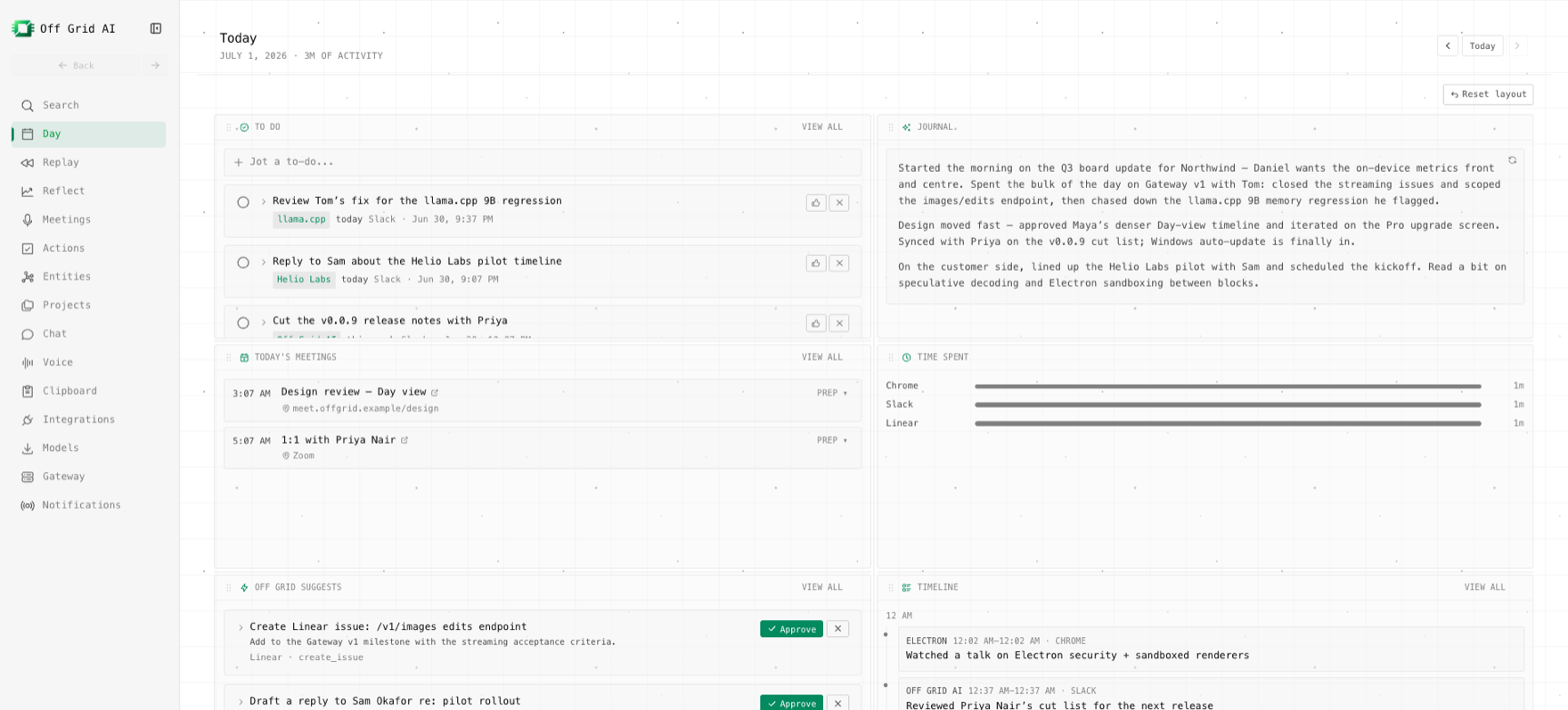Open the Clipboard section
This screenshot has height=710, width=1568.
click(88, 390)
